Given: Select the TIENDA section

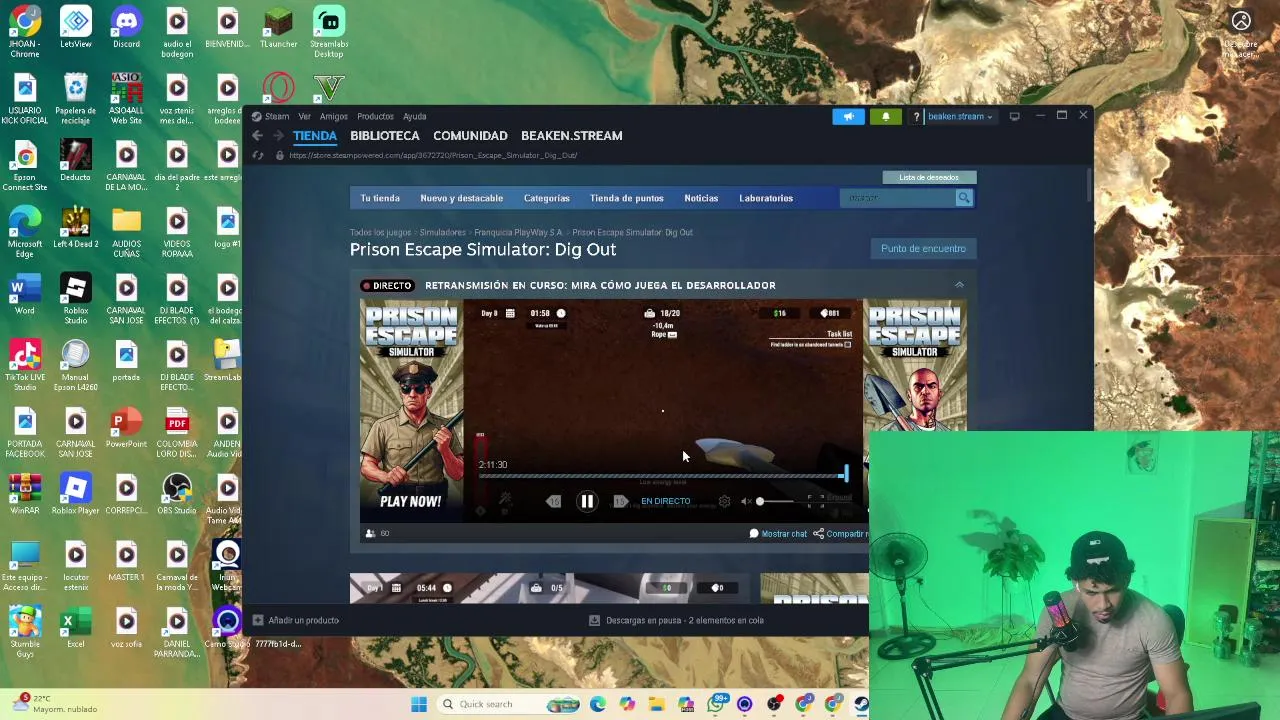Looking at the screenshot, I should coord(315,136).
